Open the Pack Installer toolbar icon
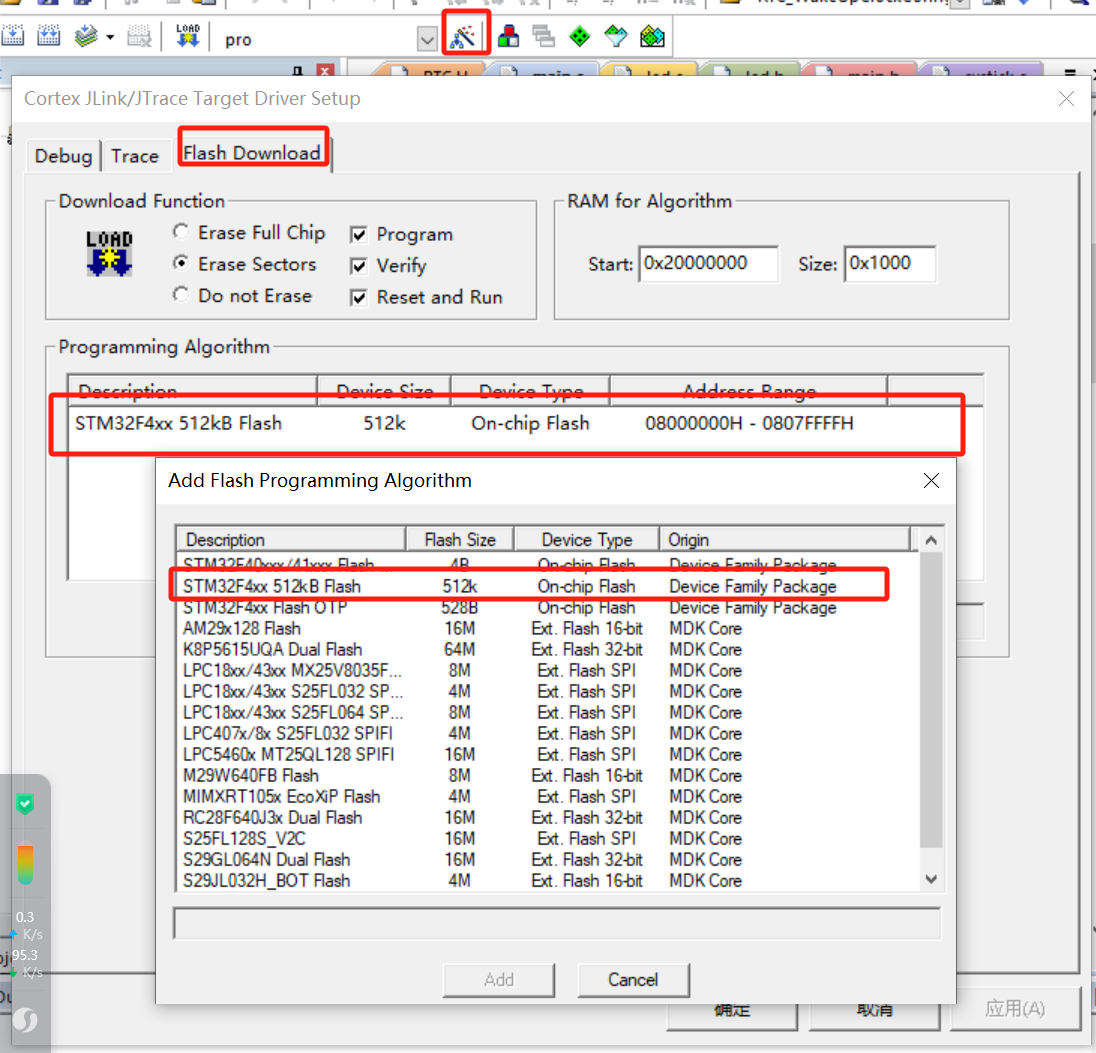 pos(652,36)
